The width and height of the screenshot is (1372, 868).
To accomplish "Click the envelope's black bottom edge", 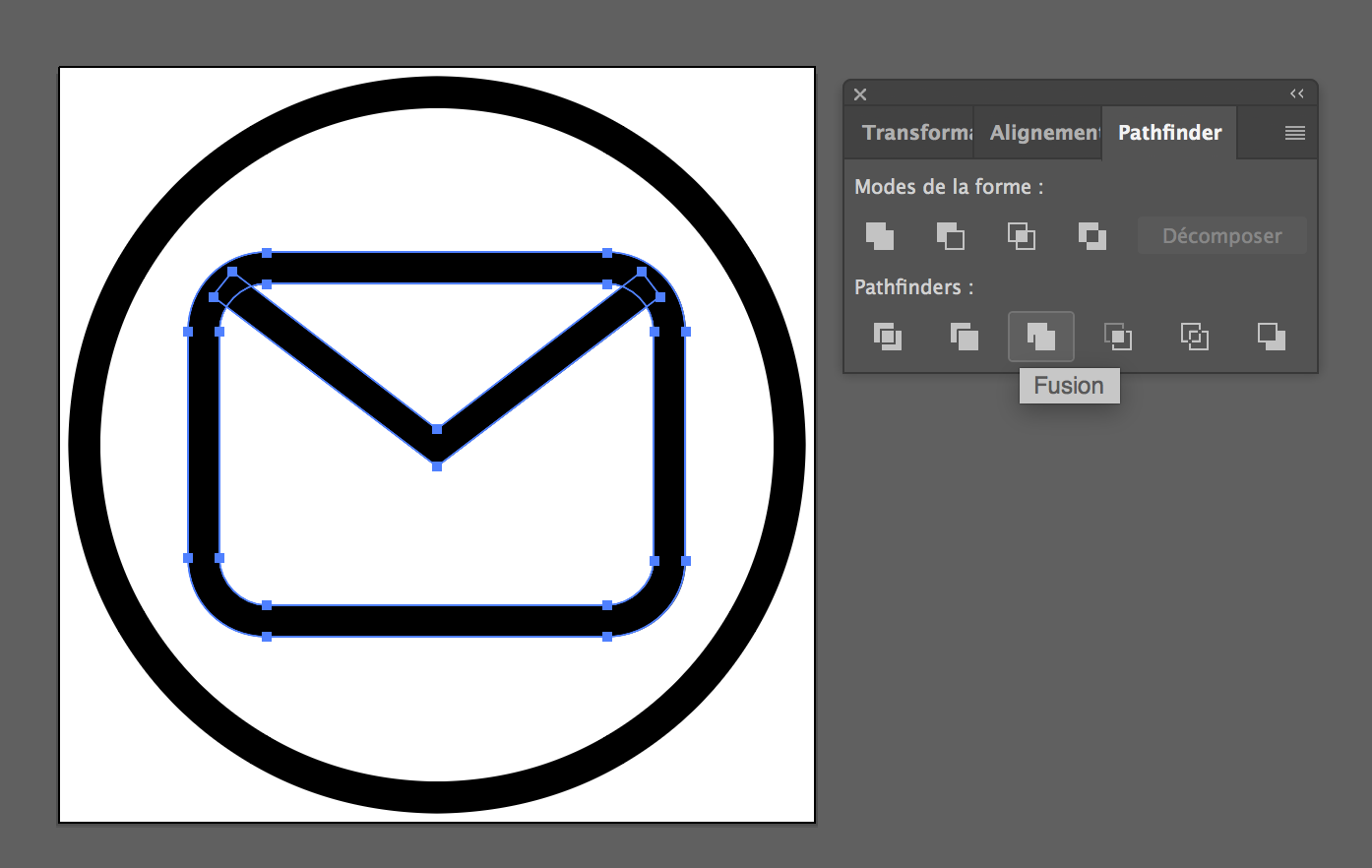I will point(437,621).
